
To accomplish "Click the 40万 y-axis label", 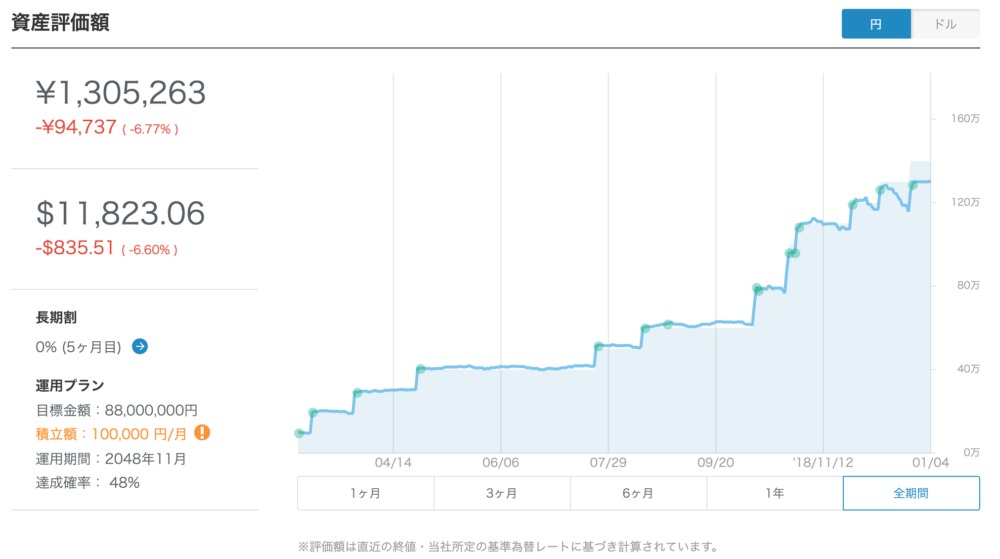I will click(968, 369).
